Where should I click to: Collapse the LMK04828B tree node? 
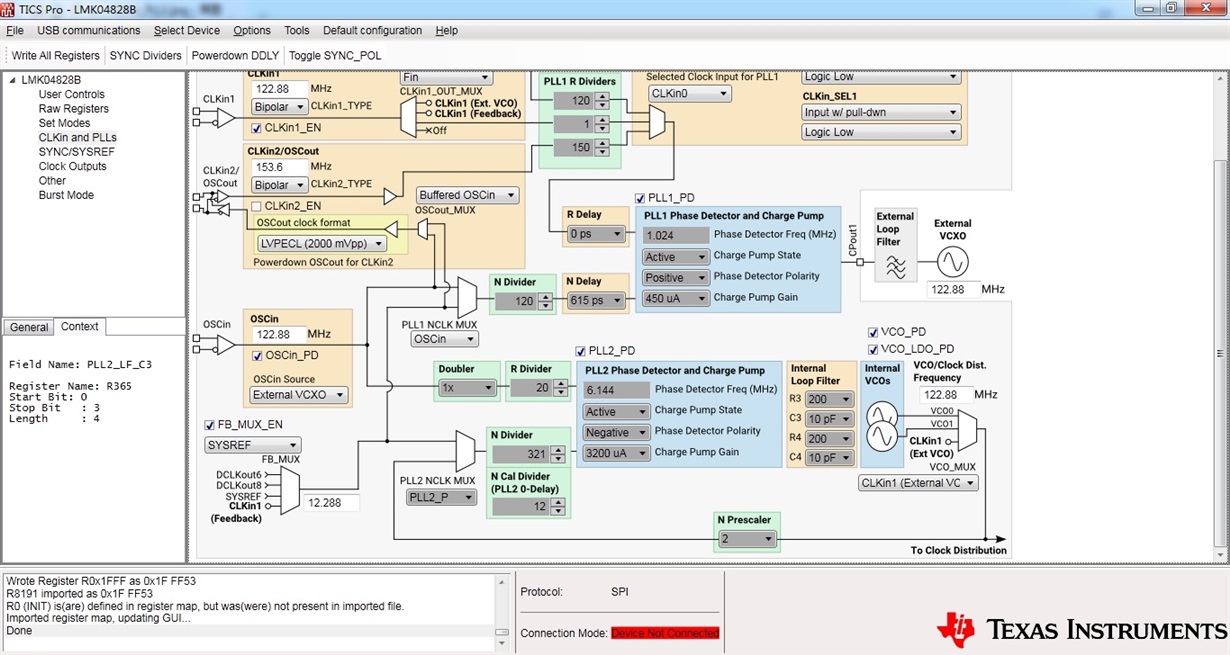point(13,80)
